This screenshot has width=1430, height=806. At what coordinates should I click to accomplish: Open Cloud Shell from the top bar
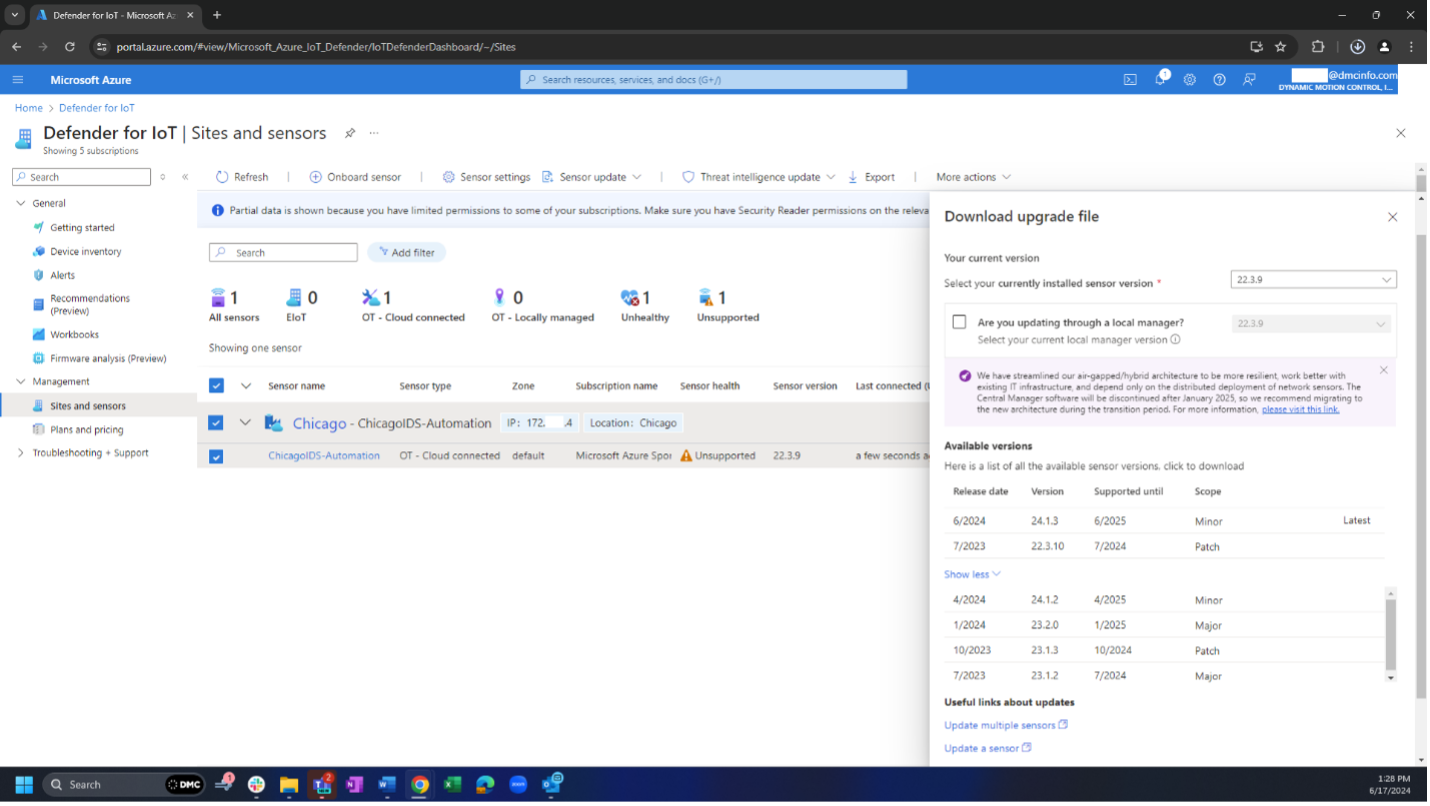click(x=1130, y=80)
